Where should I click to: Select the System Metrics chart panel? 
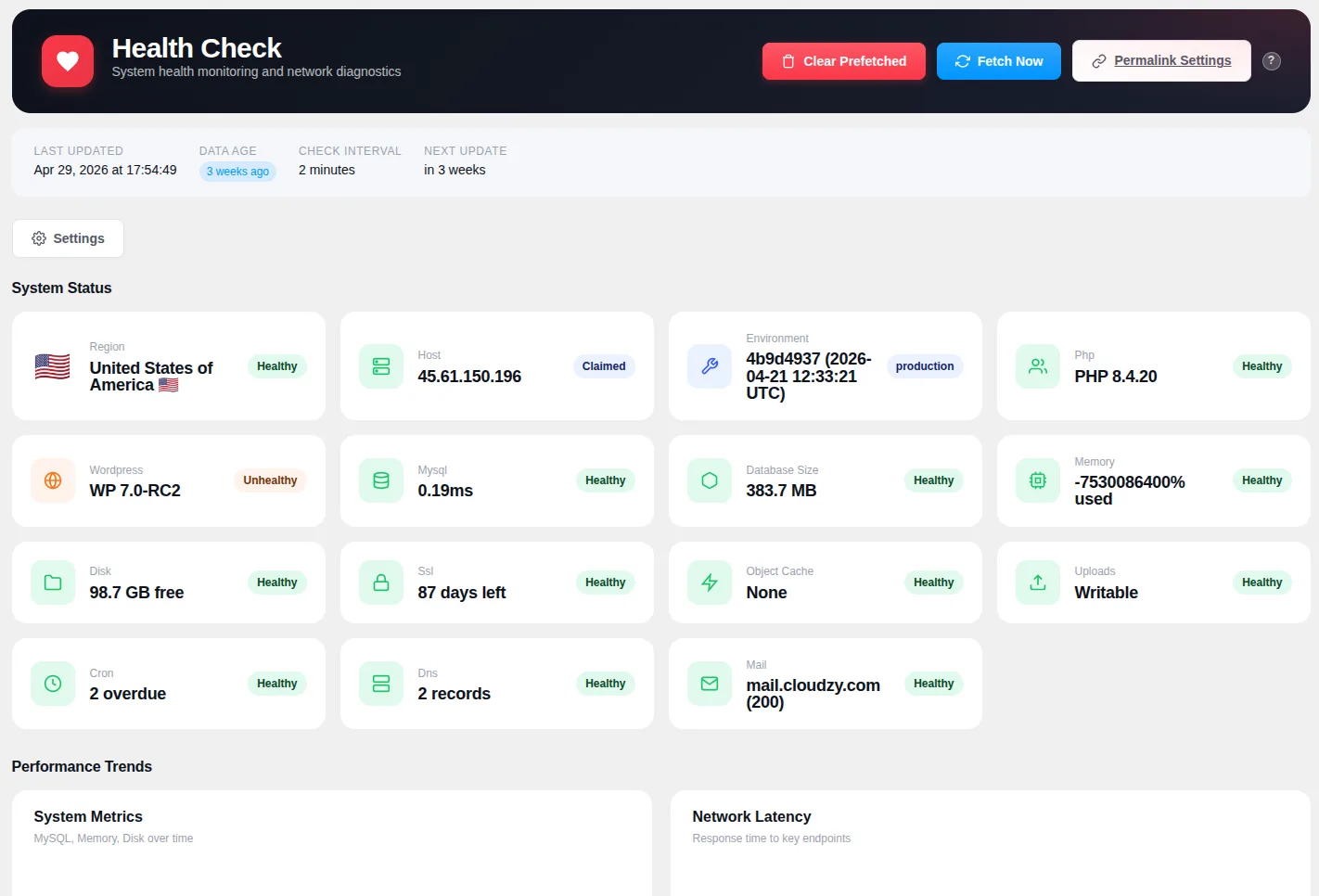[x=332, y=843]
